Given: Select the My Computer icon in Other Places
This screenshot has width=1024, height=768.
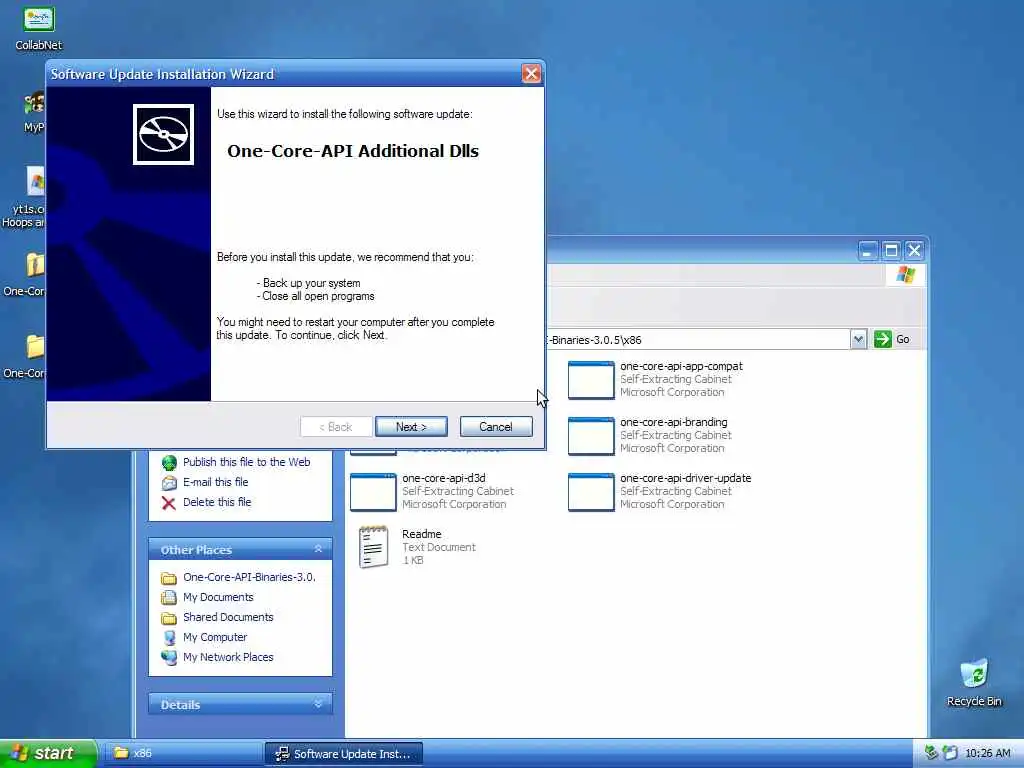Looking at the screenshot, I should (x=169, y=637).
